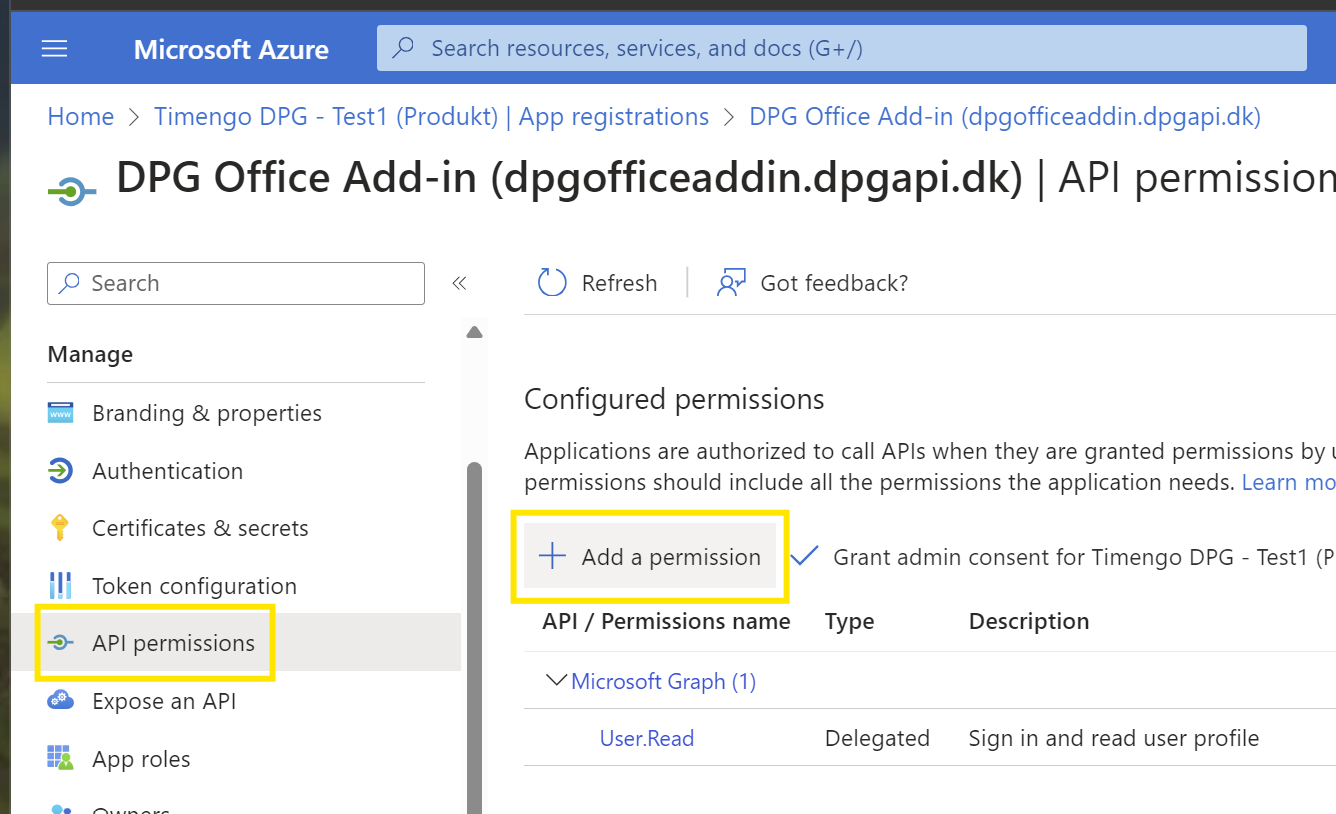Click the App roles icon
The image size is (1336, 814).
coord(60,759)
